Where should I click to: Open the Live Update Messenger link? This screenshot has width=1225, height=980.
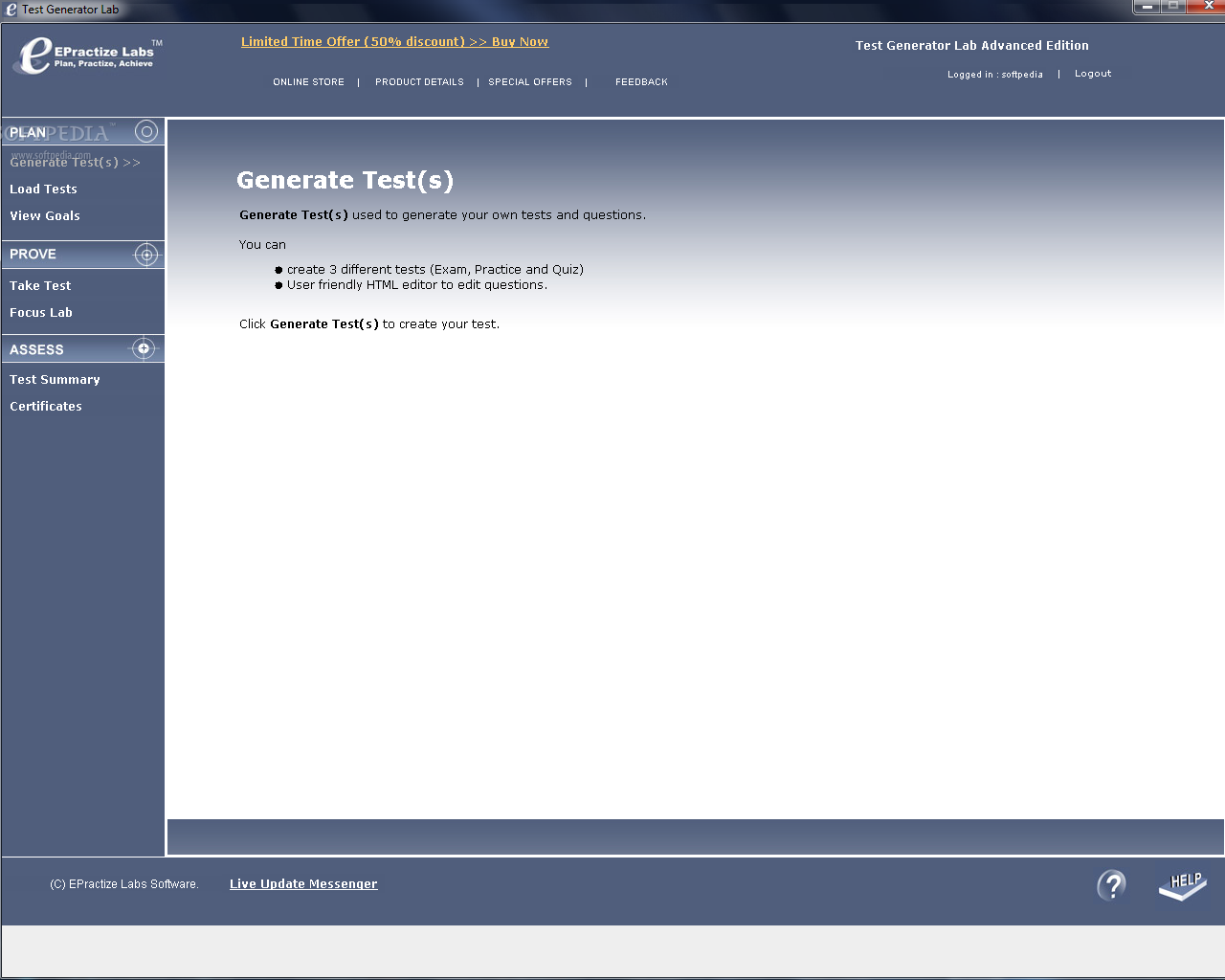(303, 884)
